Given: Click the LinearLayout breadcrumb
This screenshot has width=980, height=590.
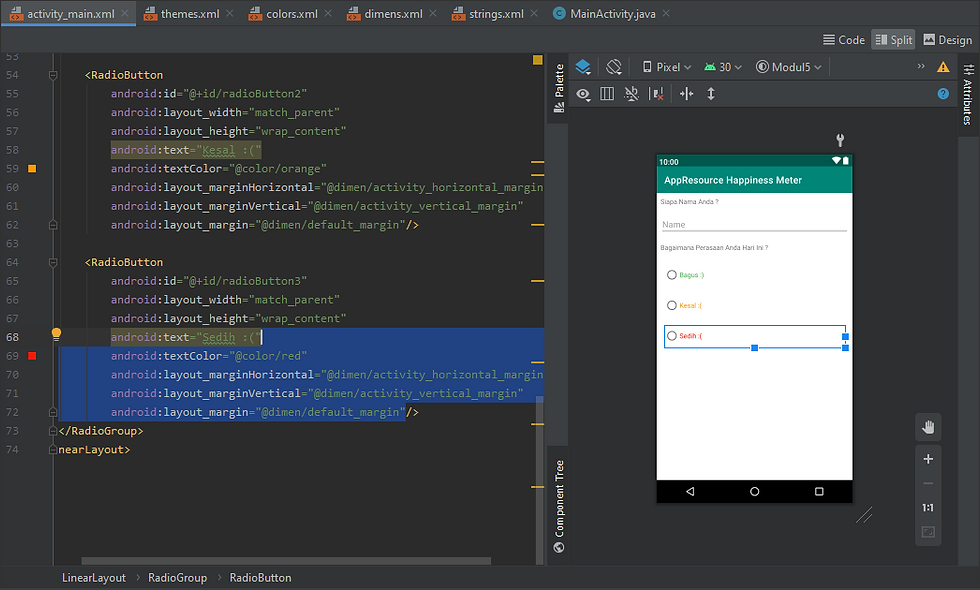Looking at the screenshot, I should [x=94, y=578].
